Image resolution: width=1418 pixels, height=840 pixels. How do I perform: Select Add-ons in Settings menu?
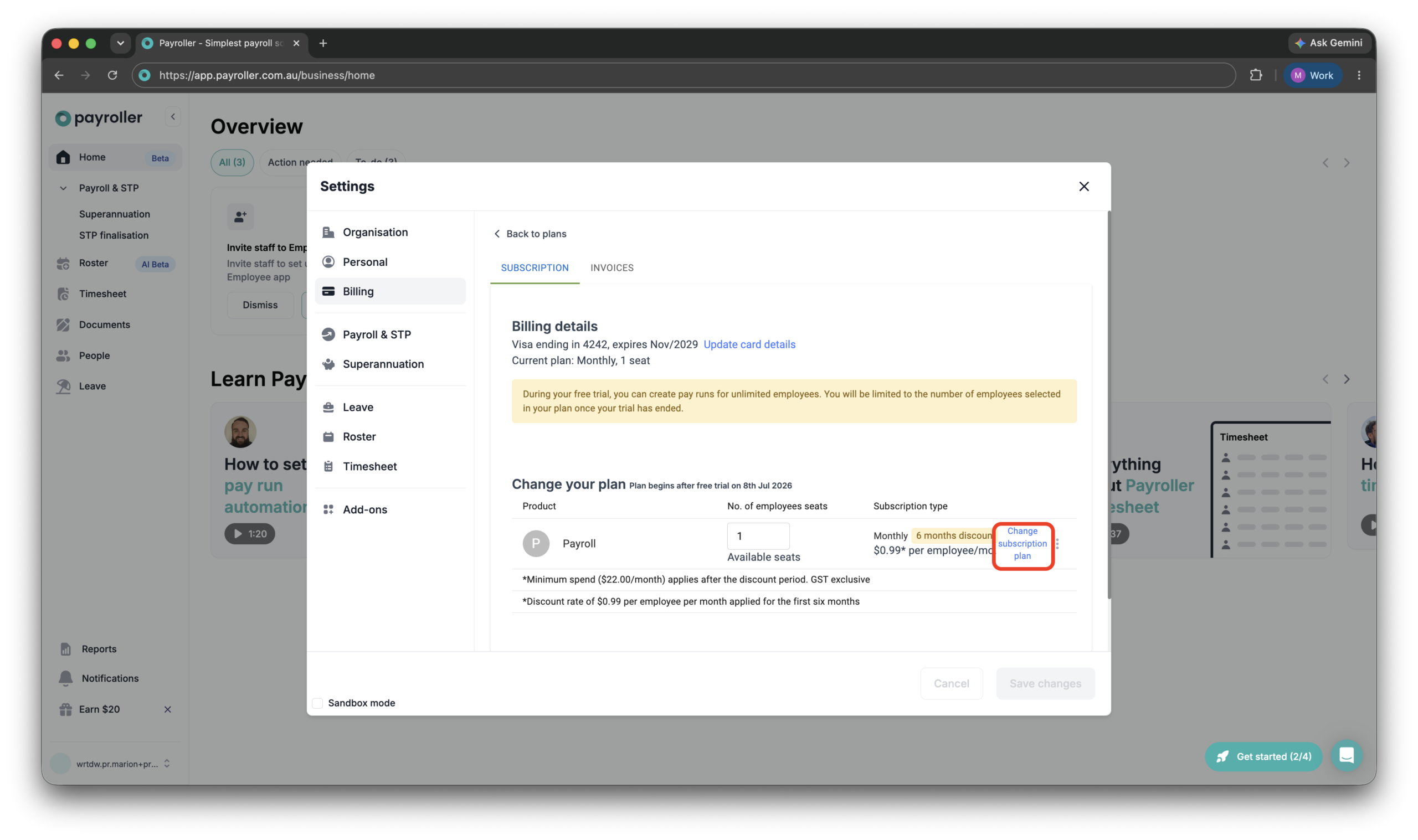click(x=390, y=509)
